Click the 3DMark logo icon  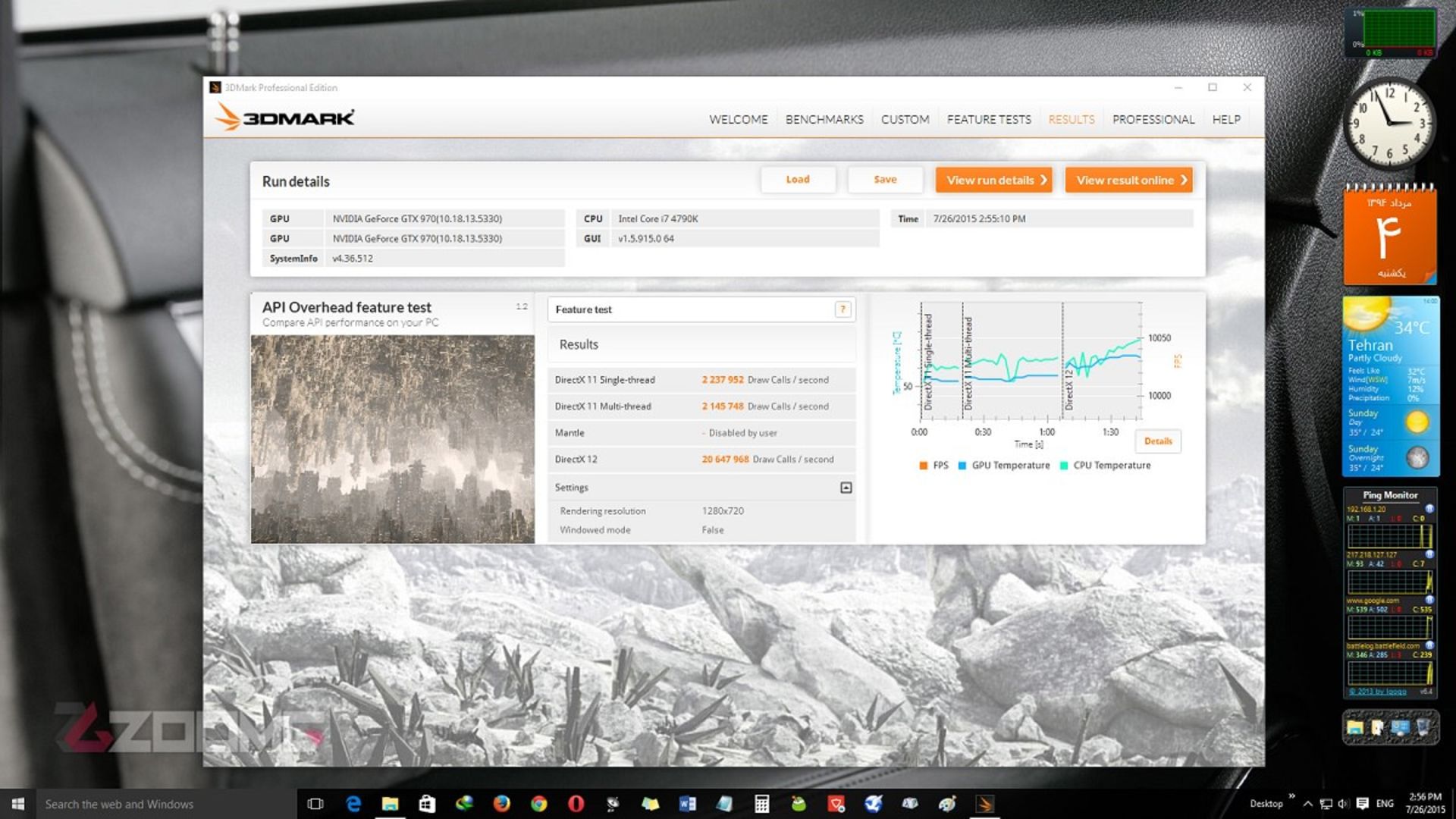pos(216,88)
